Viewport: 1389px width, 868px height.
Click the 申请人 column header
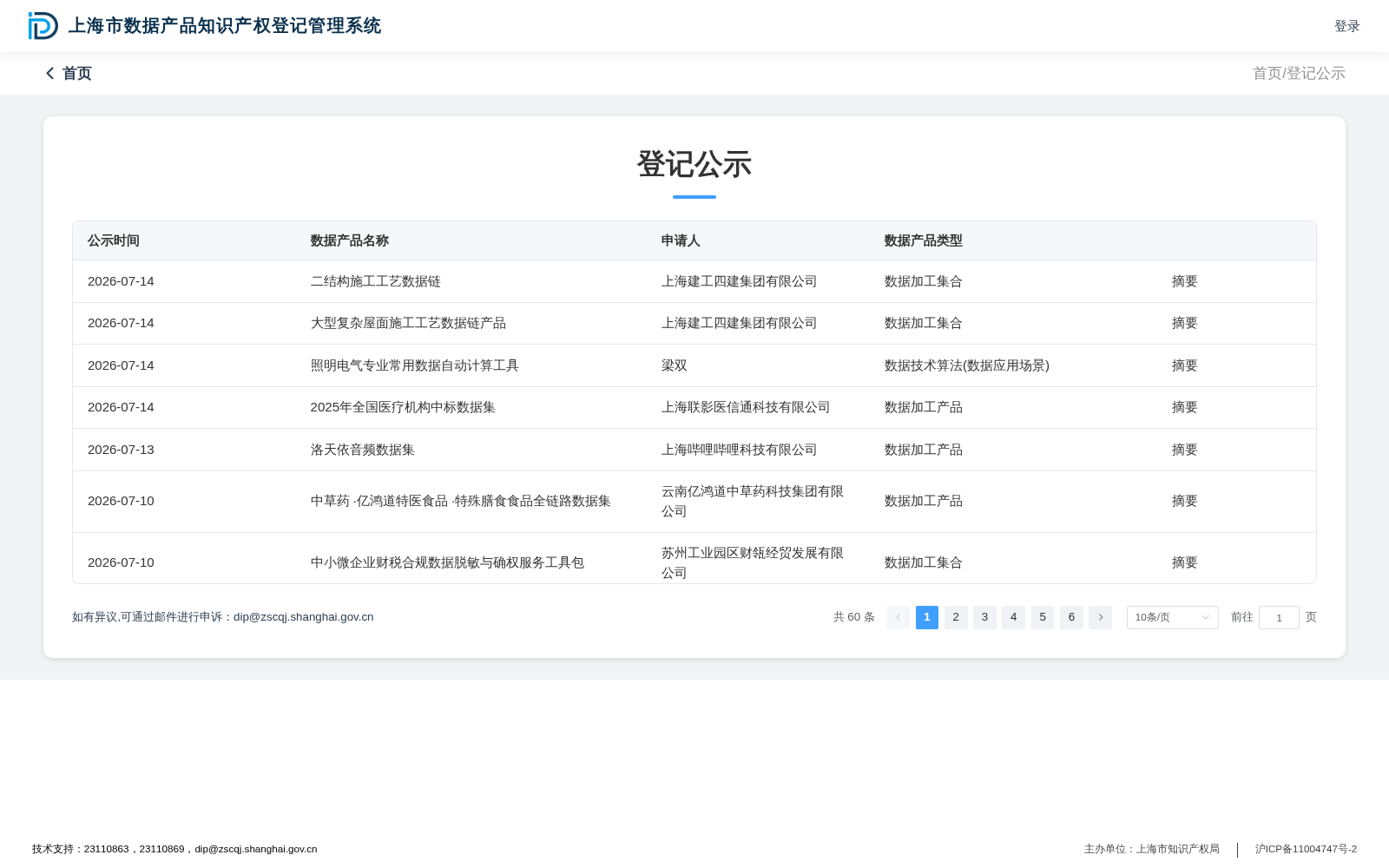click(681, 240)
